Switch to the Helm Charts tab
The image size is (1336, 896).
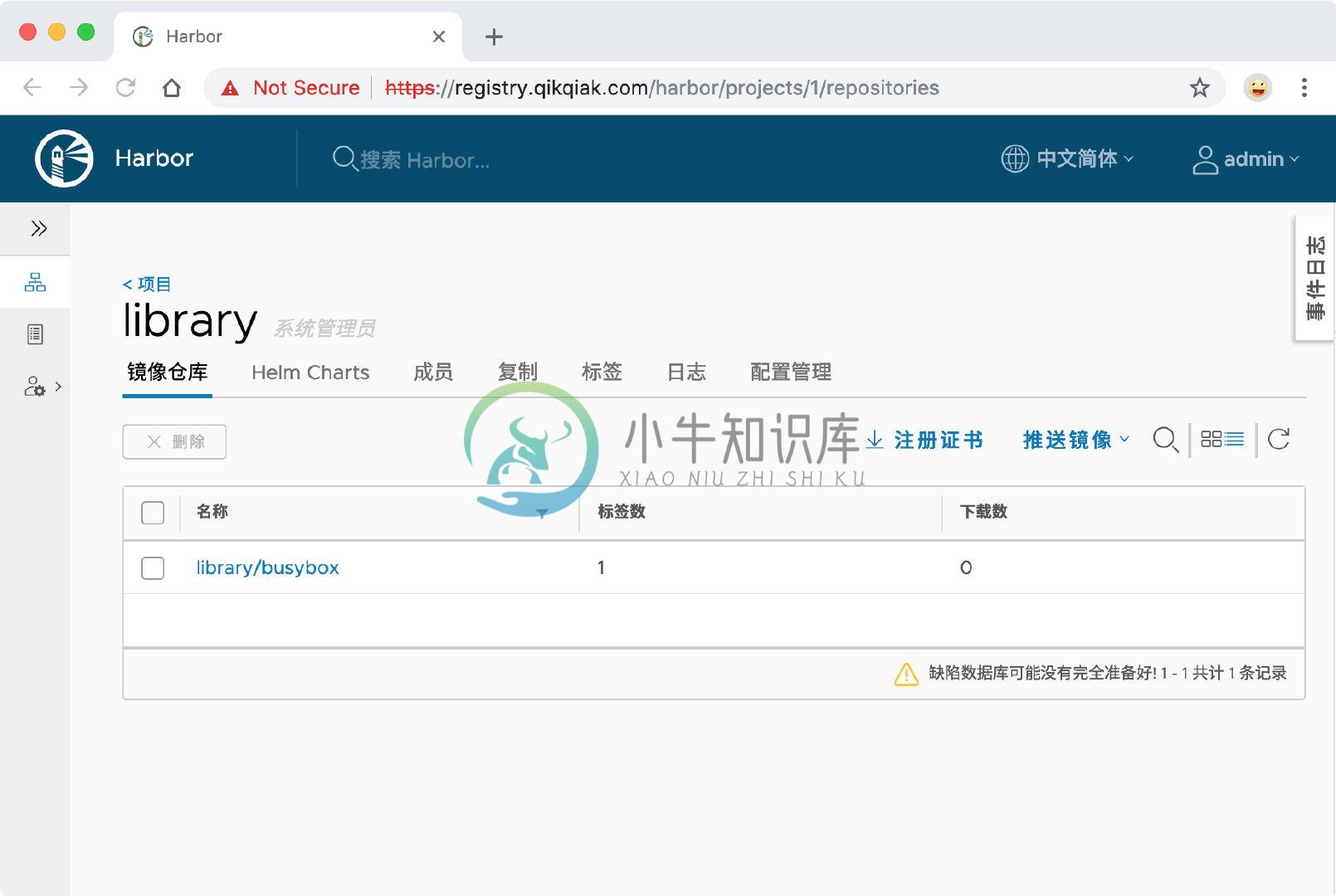coord(310,373)
